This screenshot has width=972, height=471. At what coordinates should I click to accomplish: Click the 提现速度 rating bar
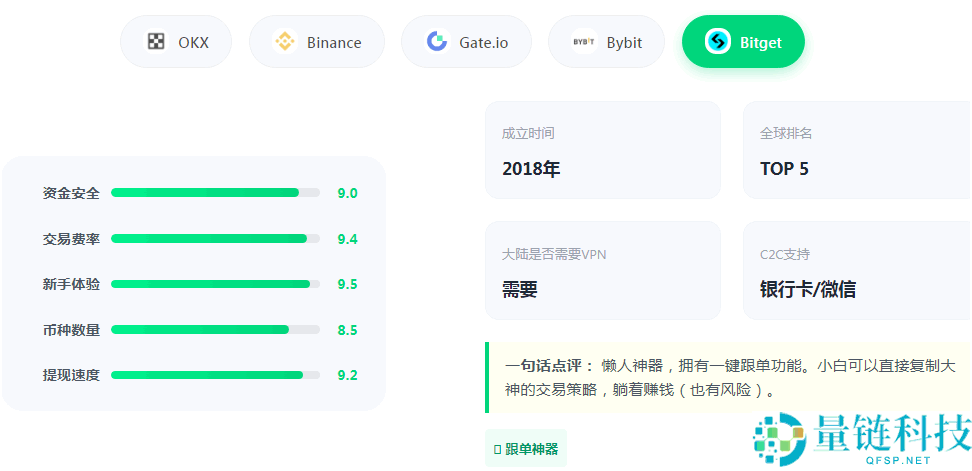[215, 375]
